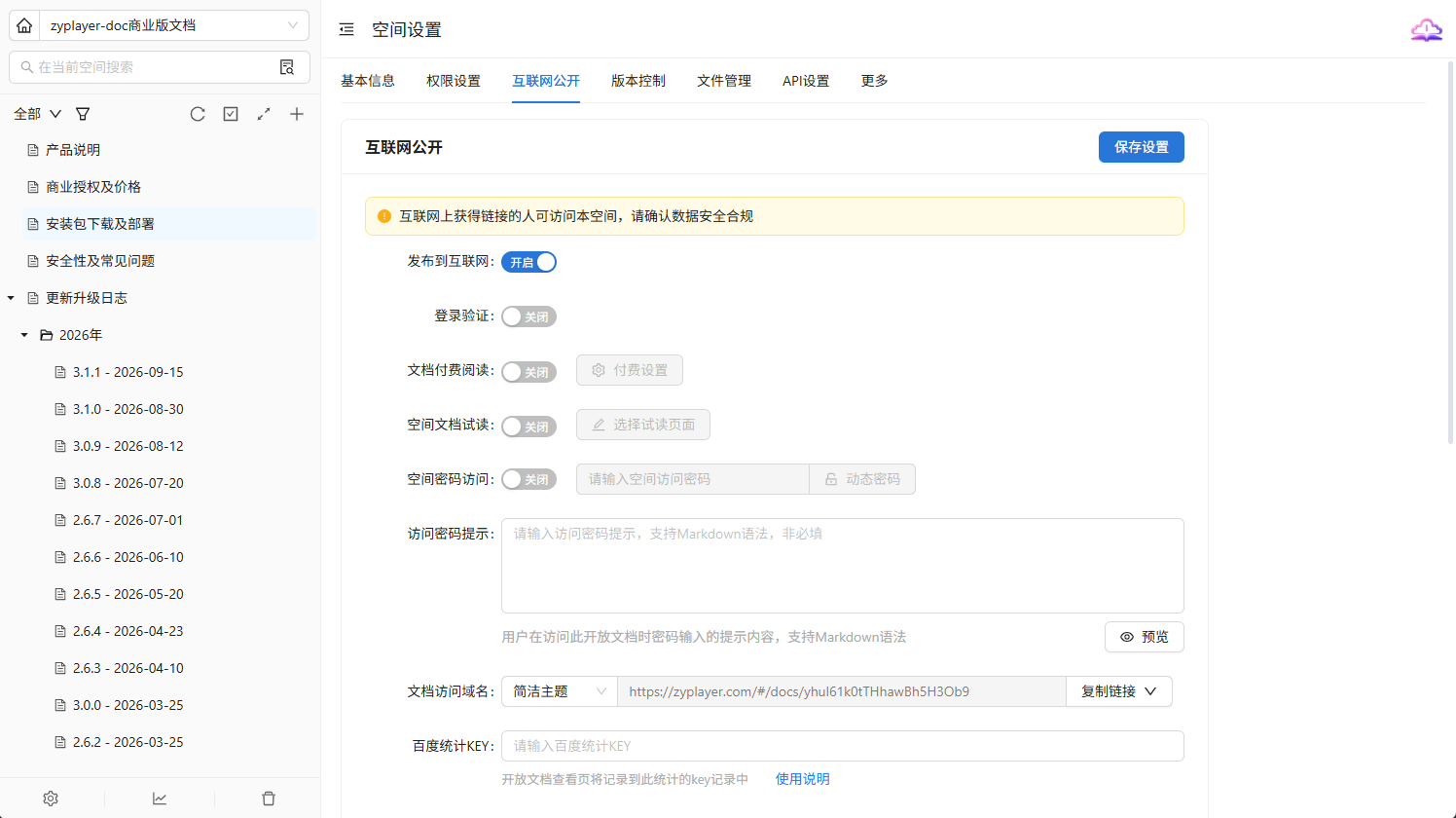
Task: Click the 付费设置 button
Action: tap(630, 370)
